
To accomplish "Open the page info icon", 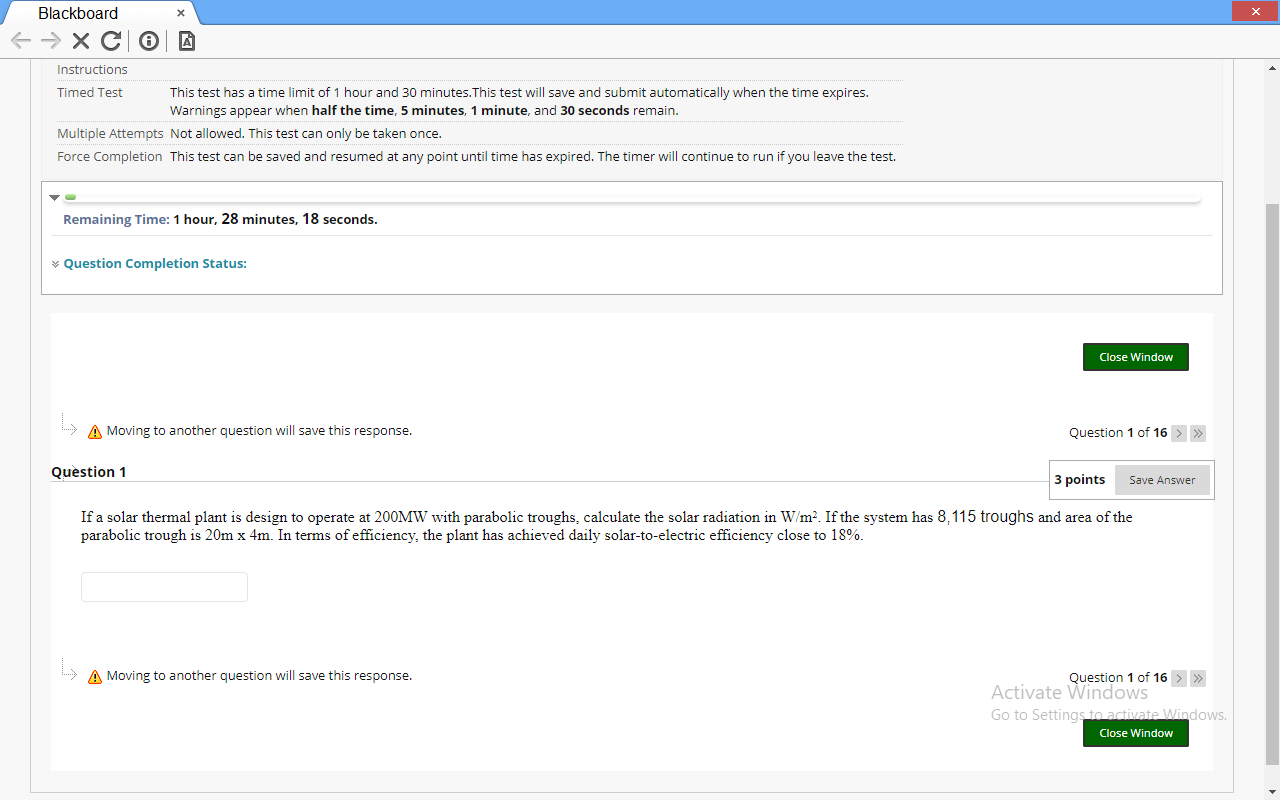I will (x=148, y=41).
